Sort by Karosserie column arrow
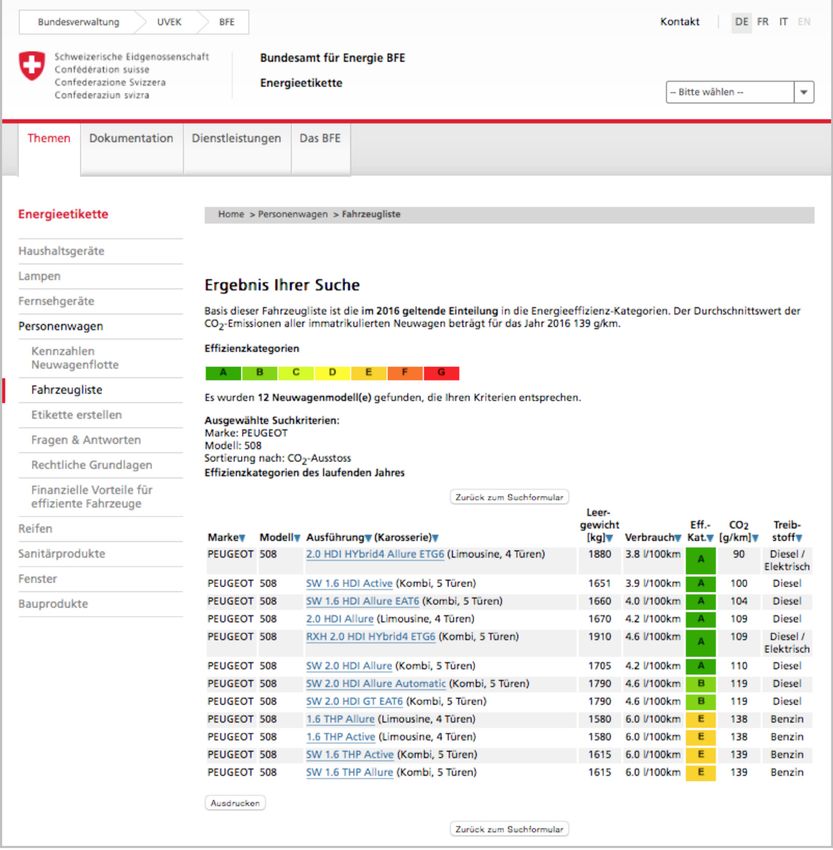 [435, 538]
